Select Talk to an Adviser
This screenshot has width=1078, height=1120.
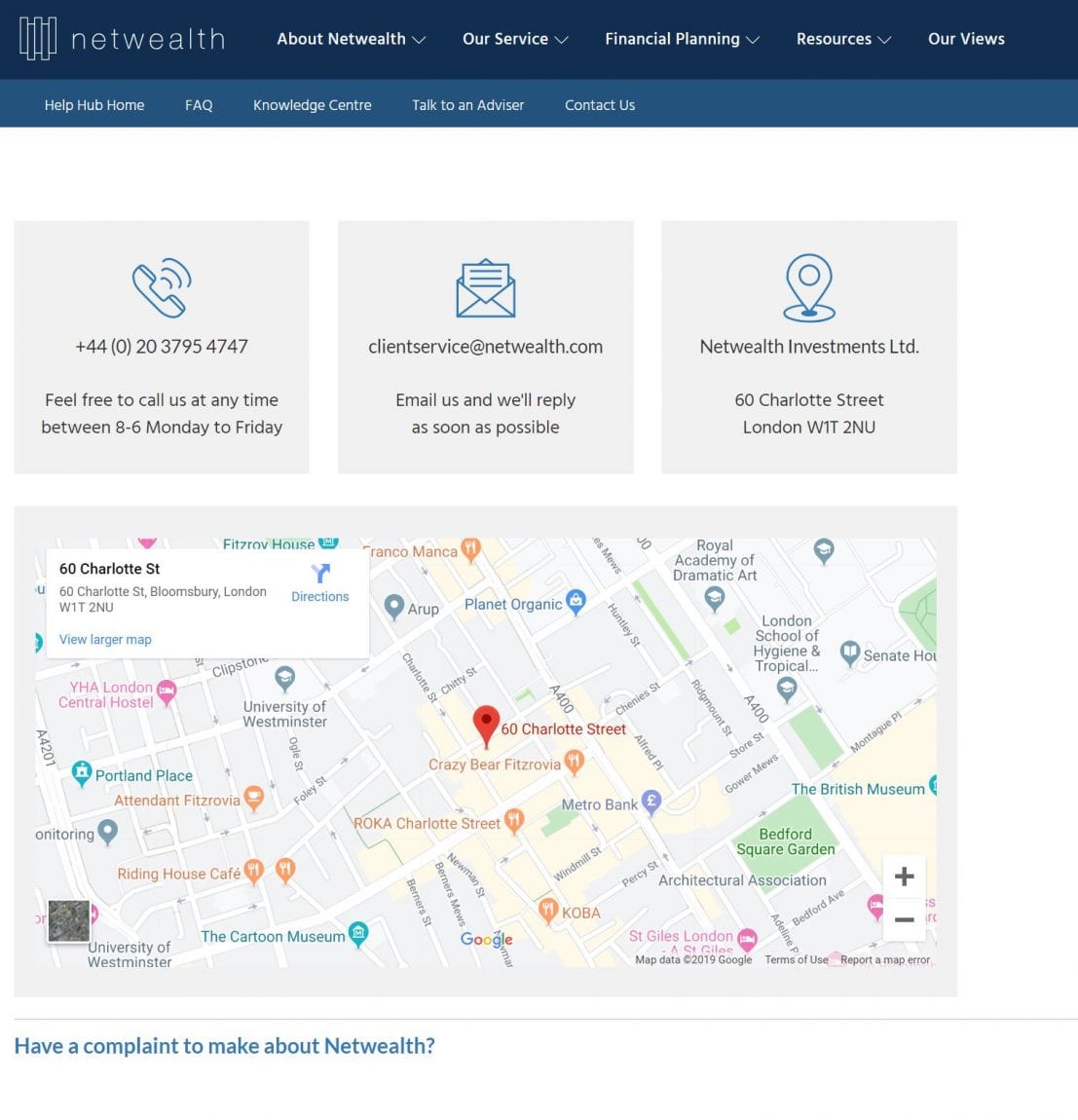[x=468, y=105]
